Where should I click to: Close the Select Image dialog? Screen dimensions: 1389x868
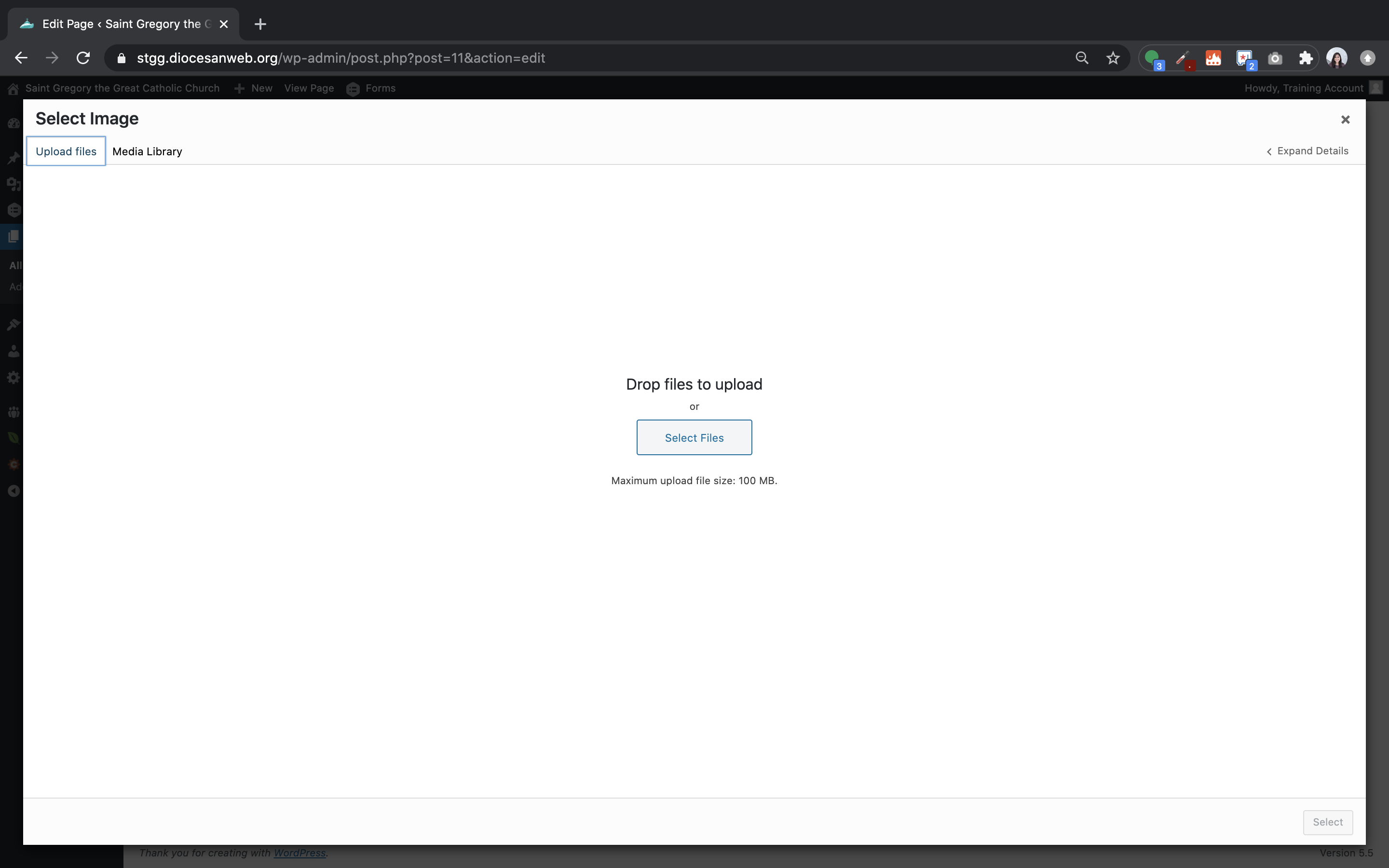1345,120
